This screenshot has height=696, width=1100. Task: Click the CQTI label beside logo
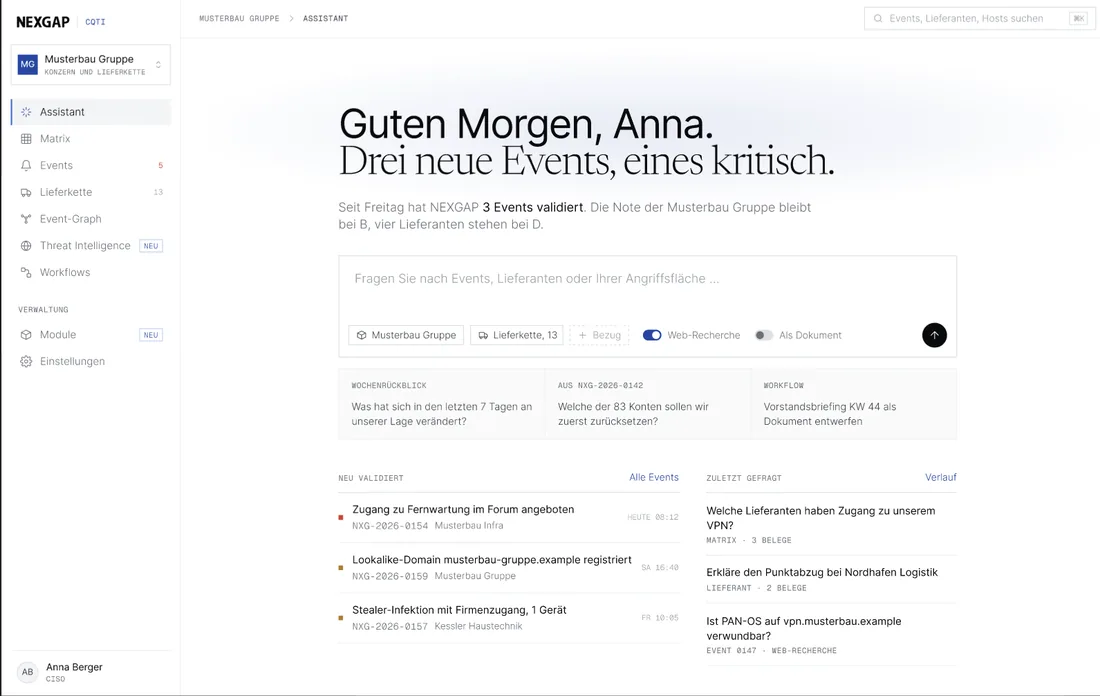coord(95,22)
